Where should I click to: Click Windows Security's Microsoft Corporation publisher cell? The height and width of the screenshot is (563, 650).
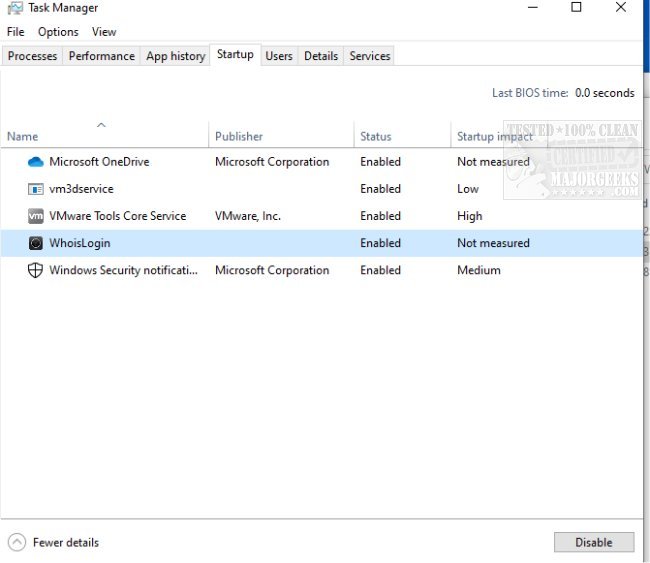pos(272,270)
